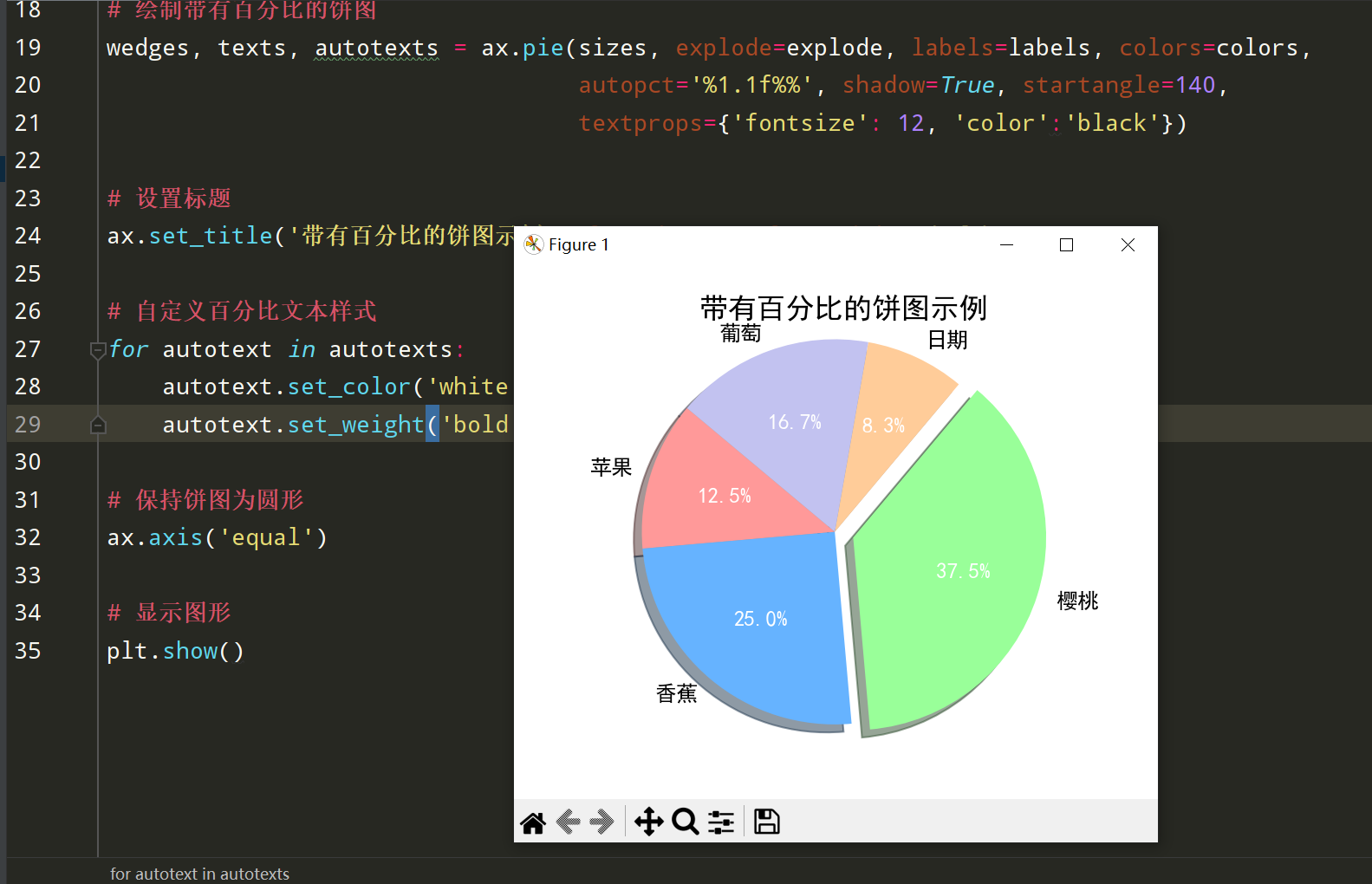
Task: Go back to the previous view arrow
Action: pyautogui.click(x=568, y=822)
